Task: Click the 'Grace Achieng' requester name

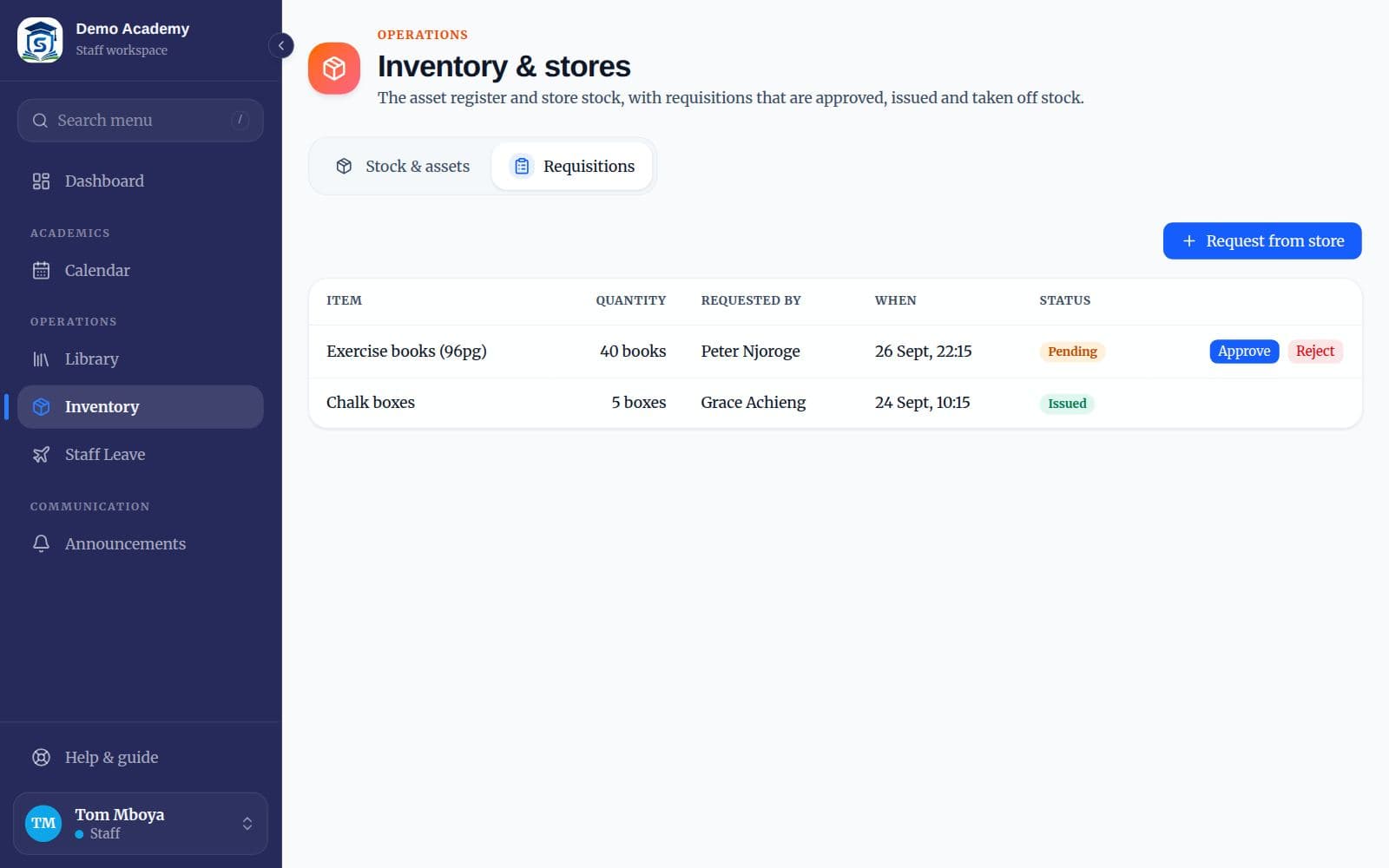Action: click(x=754, y=403)
